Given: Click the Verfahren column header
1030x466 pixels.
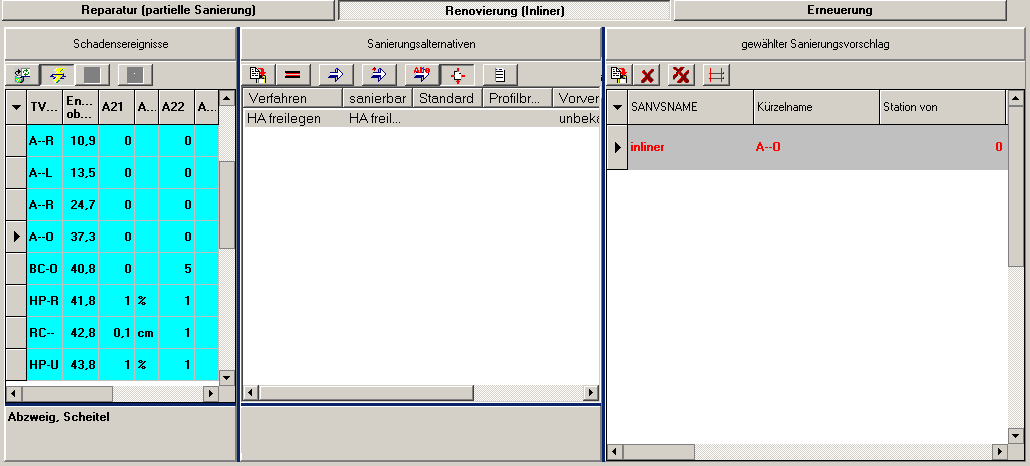Looking at the screenshot, I should tap(292, 99).
